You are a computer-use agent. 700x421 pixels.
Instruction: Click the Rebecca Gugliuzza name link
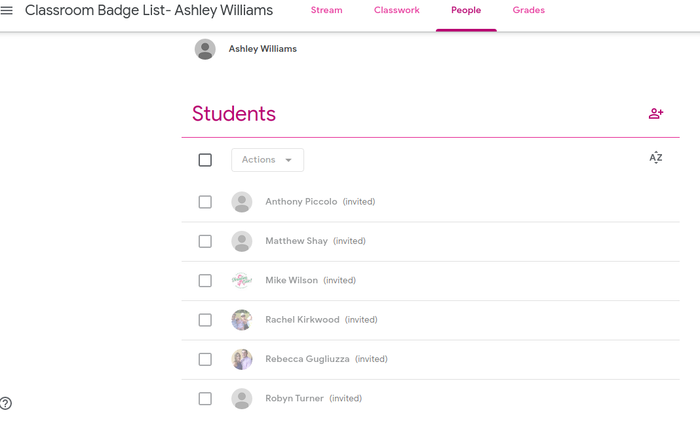click(307, 359)
